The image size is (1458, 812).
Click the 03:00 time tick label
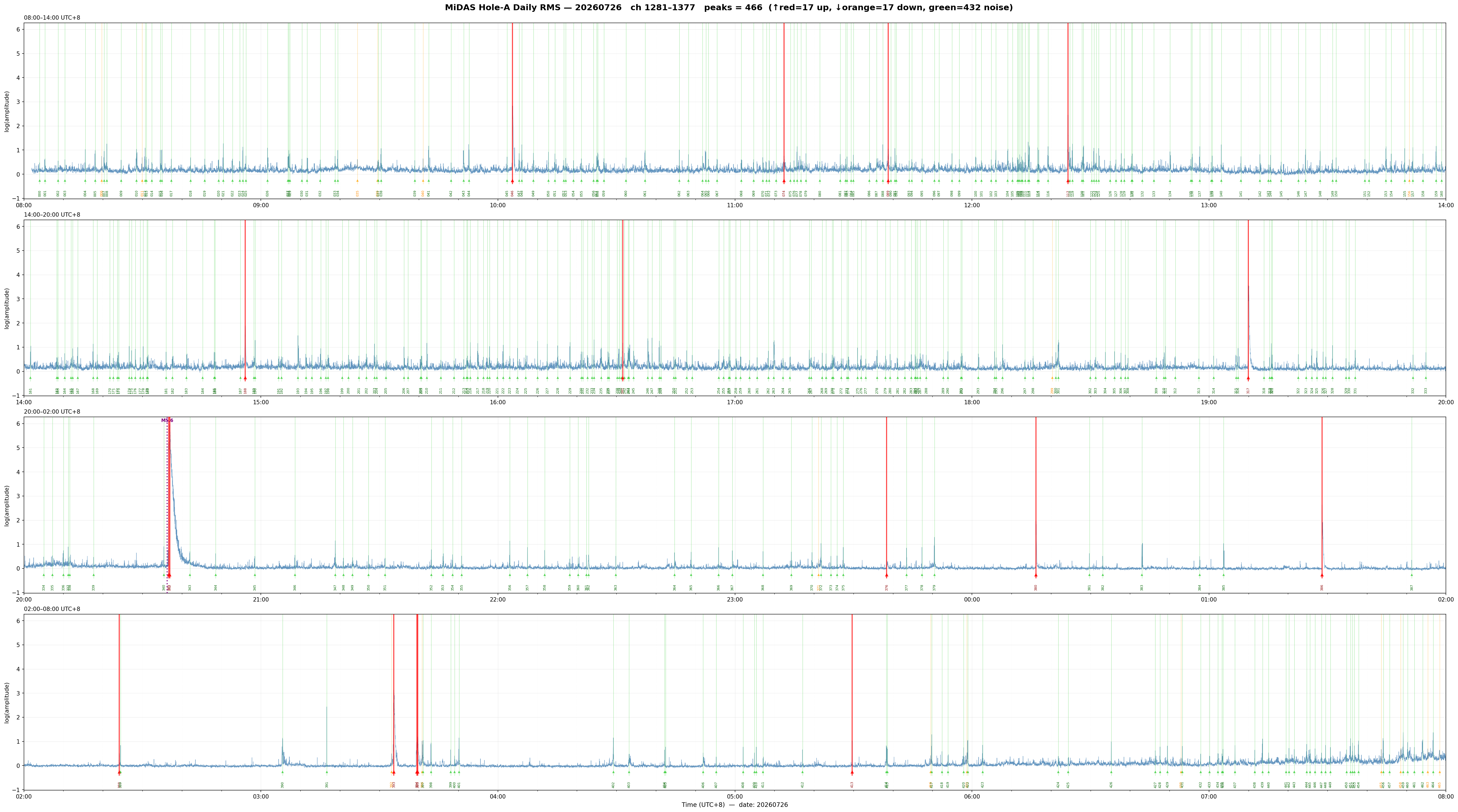pyautogui.click(x=261, y=796)
